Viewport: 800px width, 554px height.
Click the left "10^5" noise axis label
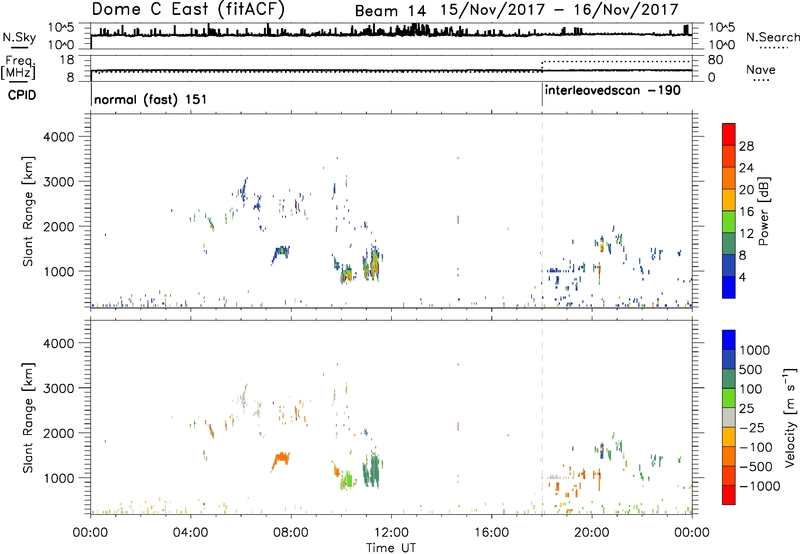coord(61,28)
